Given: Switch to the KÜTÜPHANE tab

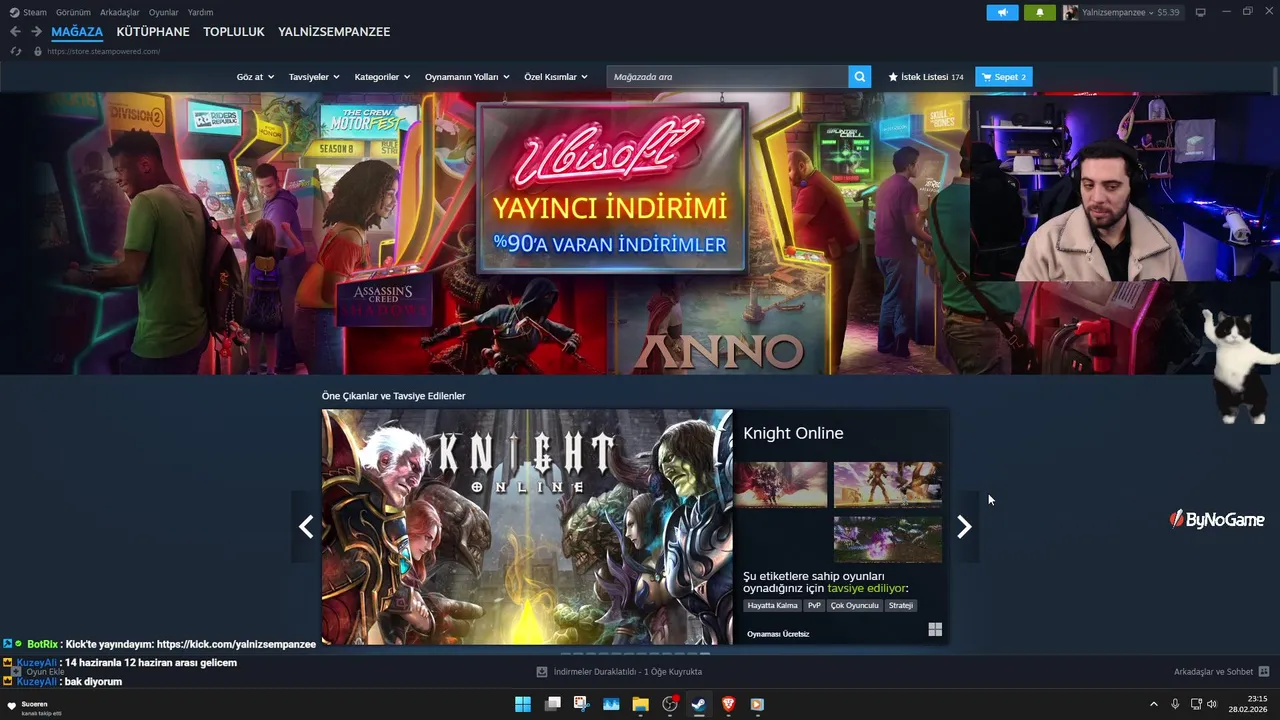Looking at the screenshot, I should coord(153,32).
